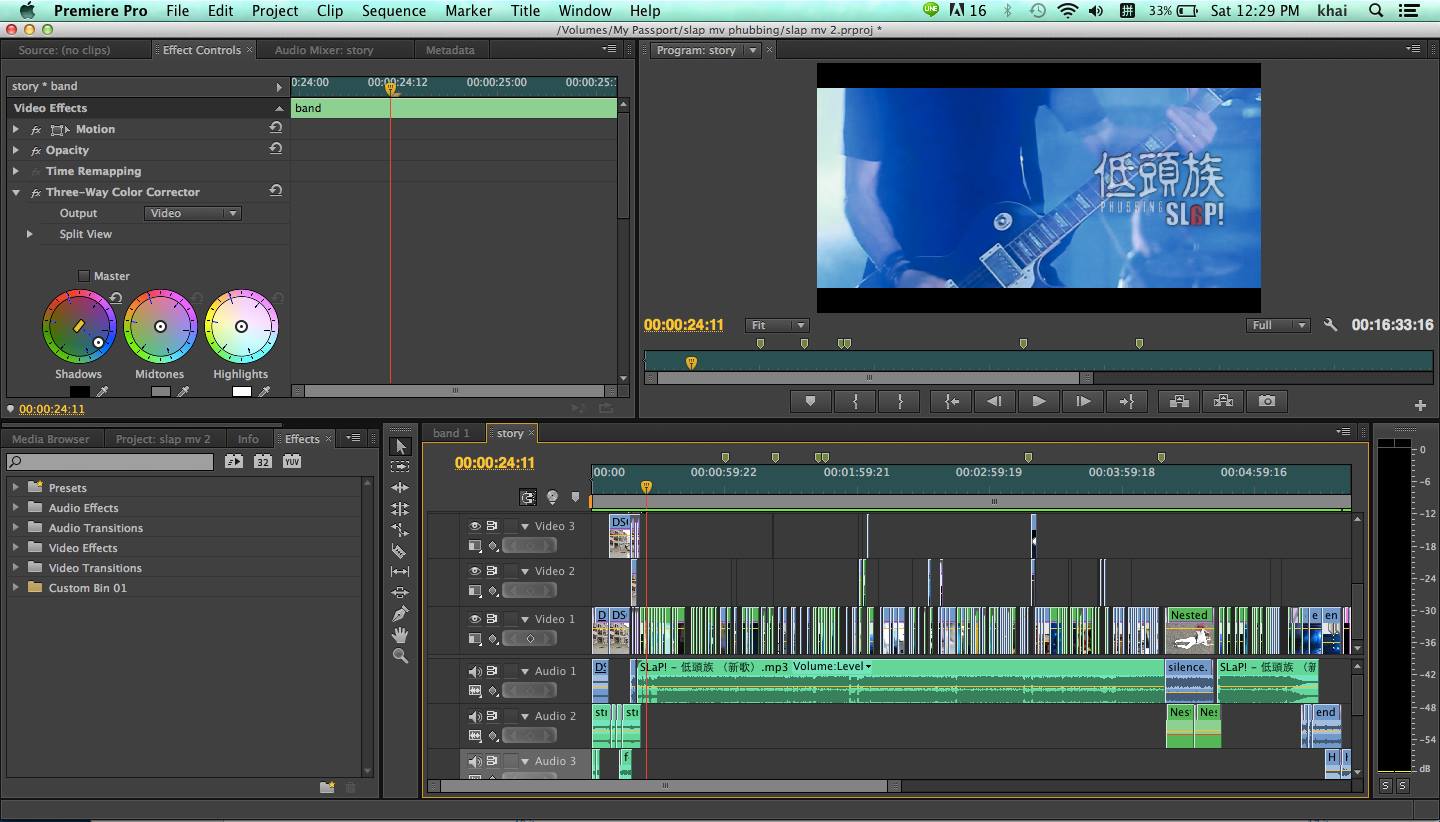Click the Lift button

tap(1179, 401)
